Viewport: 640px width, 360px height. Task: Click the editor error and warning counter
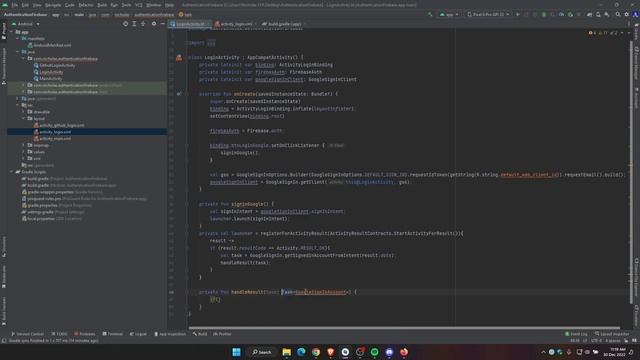point(603,33)
